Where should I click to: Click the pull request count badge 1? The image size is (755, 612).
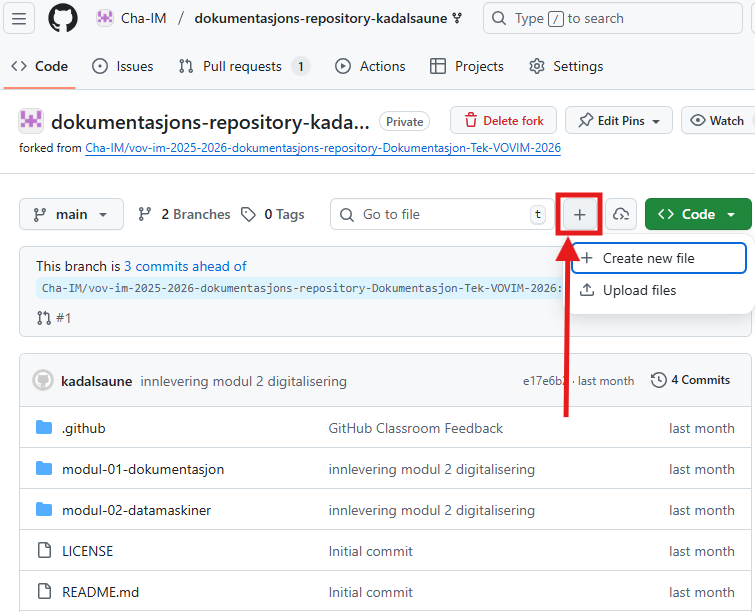click(x=301, y=66)
